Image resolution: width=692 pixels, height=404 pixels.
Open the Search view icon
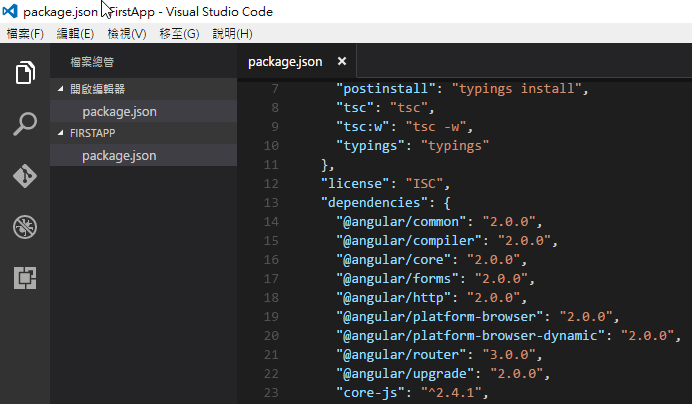pos(25,124)
